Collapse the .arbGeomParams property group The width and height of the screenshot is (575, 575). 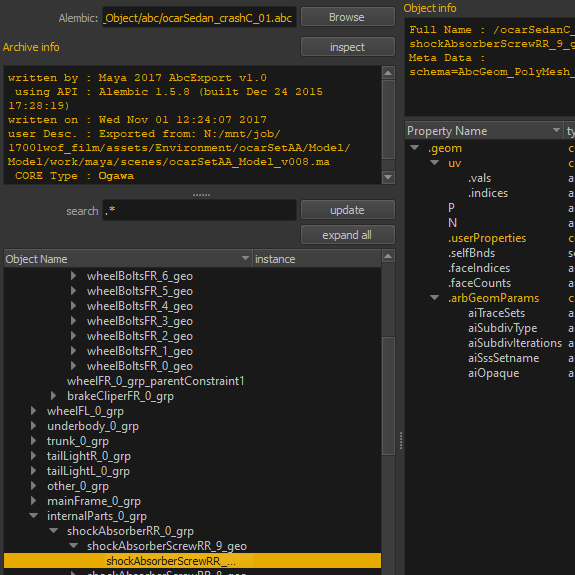[x=435, y=297]
